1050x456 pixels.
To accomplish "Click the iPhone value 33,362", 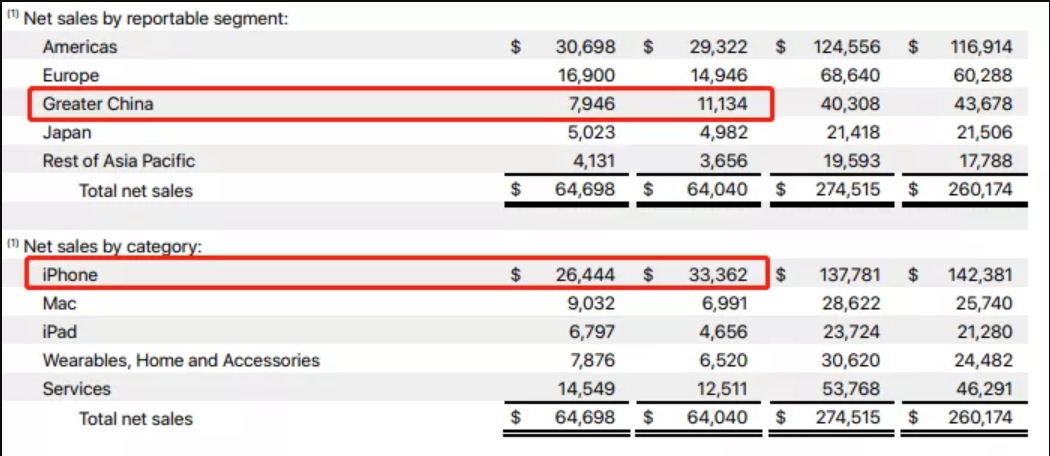I will 718,274.
